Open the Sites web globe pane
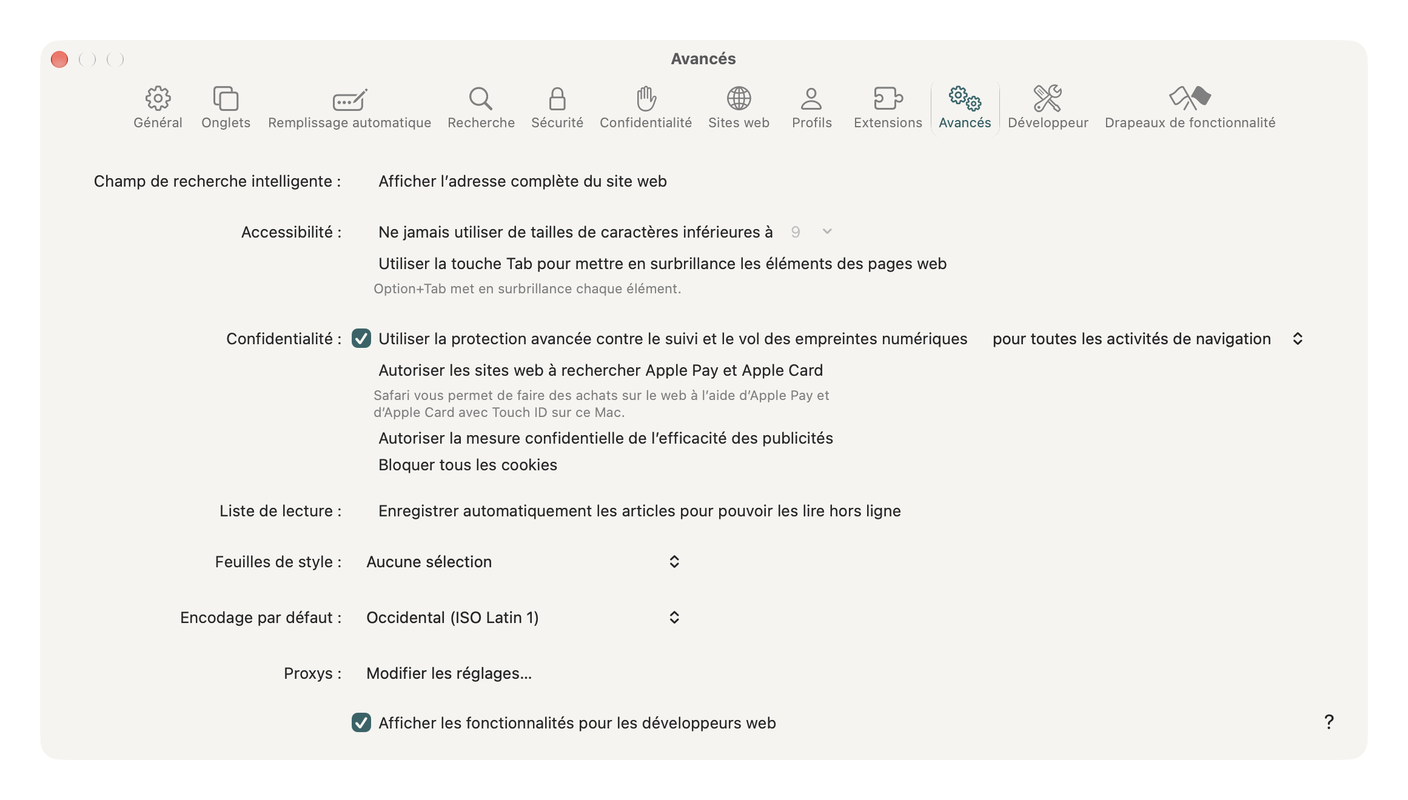Image resolution: width=1408 pixels, height=800 pixels. 739,107
